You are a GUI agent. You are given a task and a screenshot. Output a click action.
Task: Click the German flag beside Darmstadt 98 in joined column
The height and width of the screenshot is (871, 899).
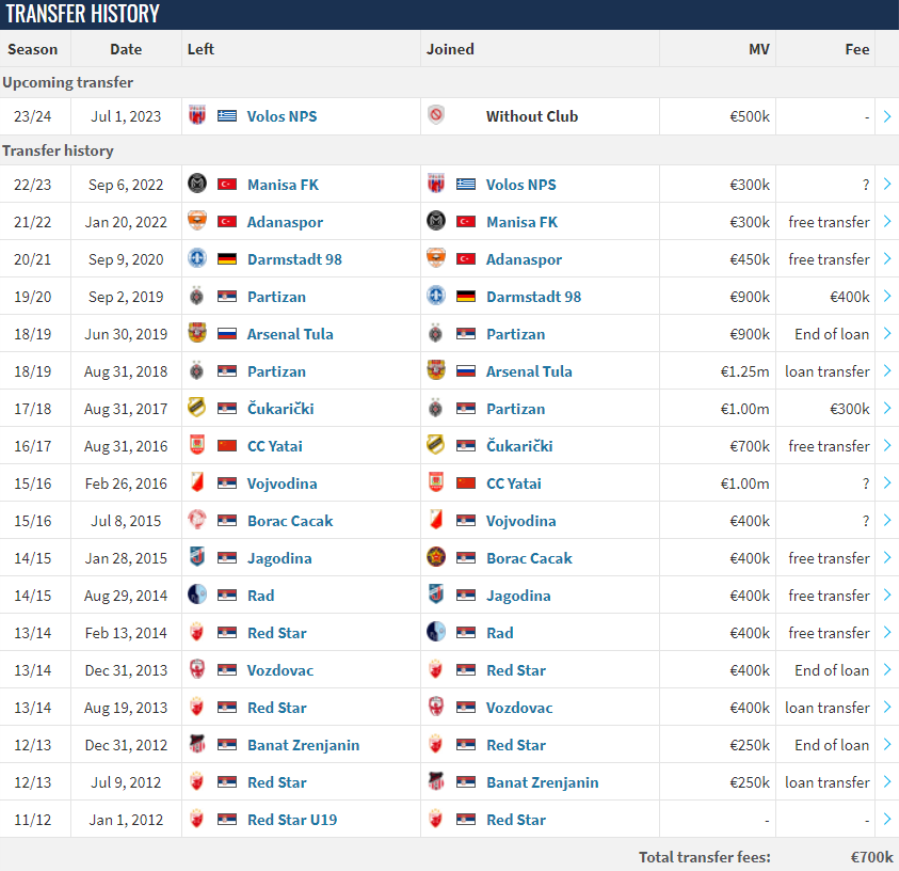click(466, 296)
